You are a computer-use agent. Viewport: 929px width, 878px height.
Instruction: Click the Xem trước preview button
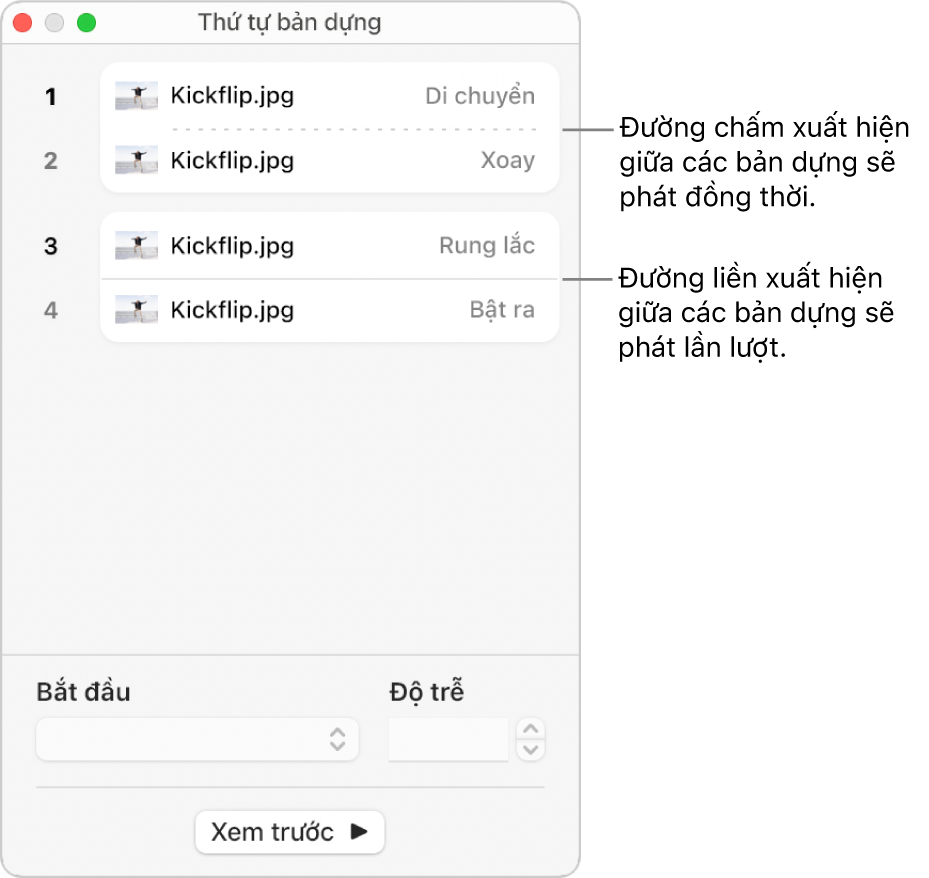pos(290,832)
